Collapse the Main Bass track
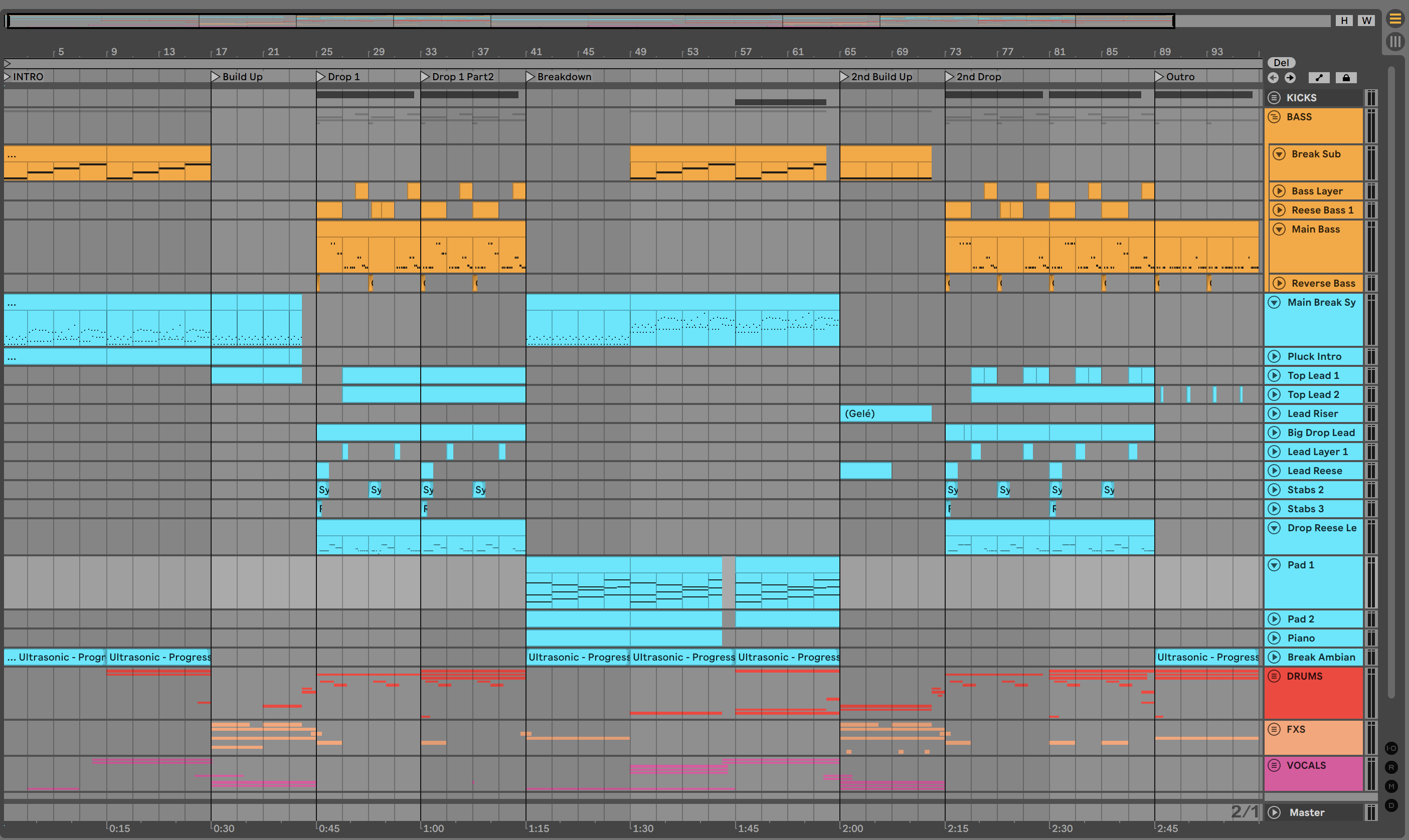 [1279, 229]
